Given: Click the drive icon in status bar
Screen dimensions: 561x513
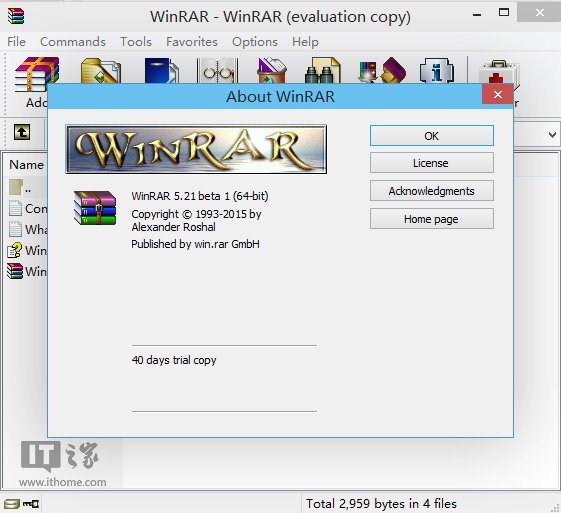Looking at the screenshot, I should 11,504.
